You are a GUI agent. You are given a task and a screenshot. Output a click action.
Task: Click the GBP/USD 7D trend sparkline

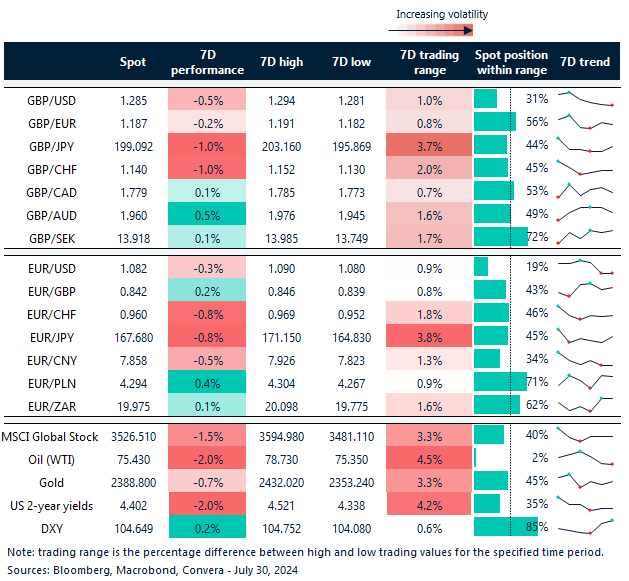tap(585, 99)
